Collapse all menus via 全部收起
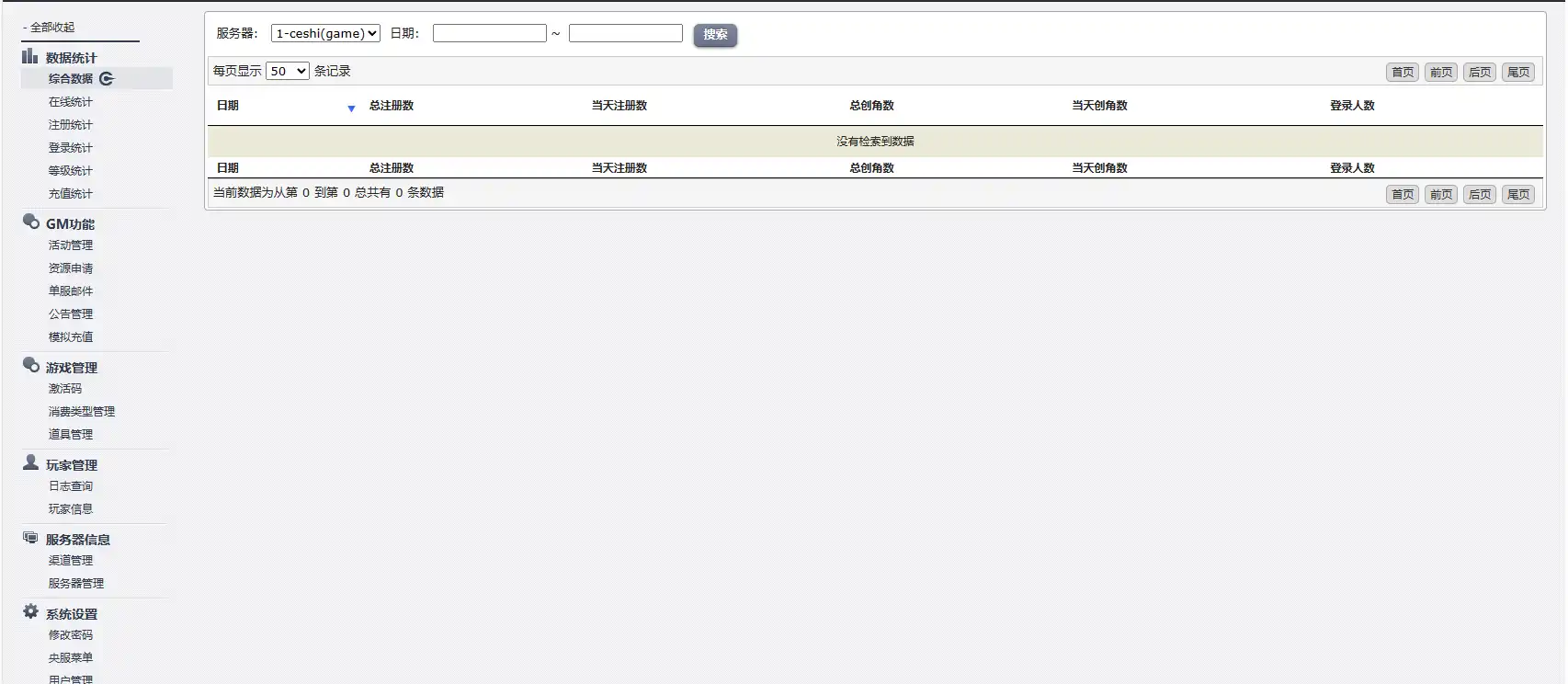 (x=51, y=28)
